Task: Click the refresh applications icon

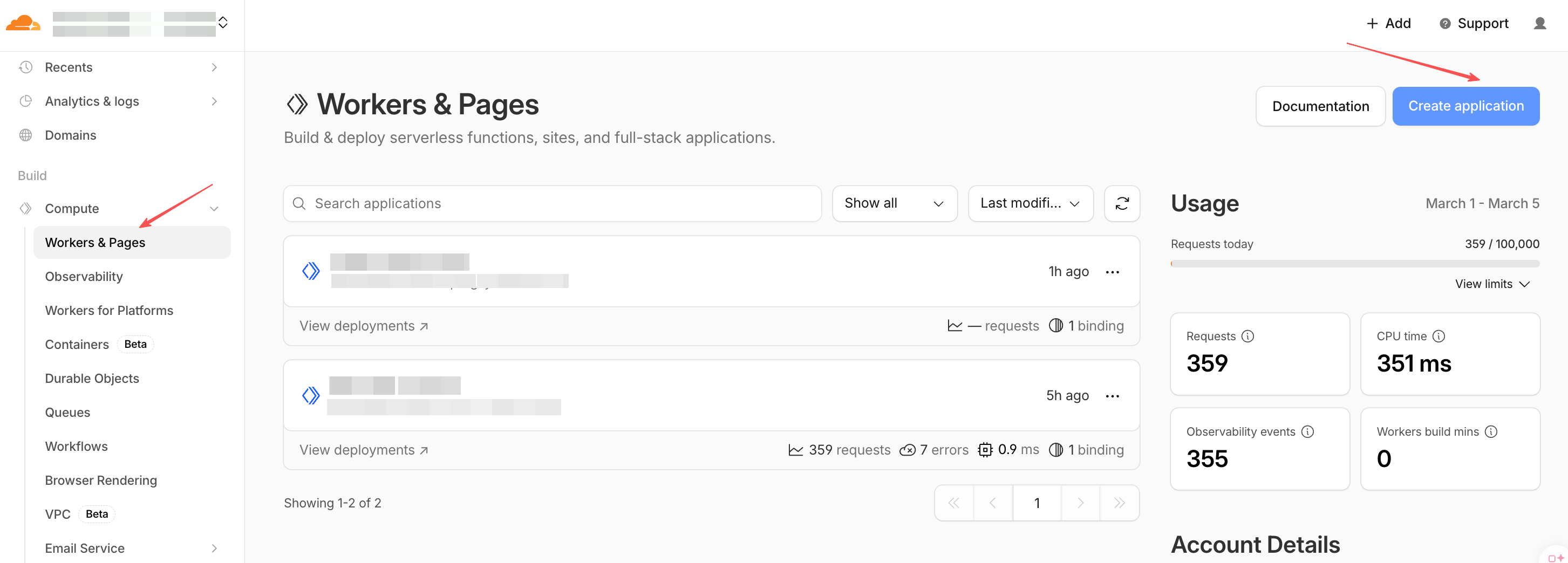Action: pos(1121,203)
